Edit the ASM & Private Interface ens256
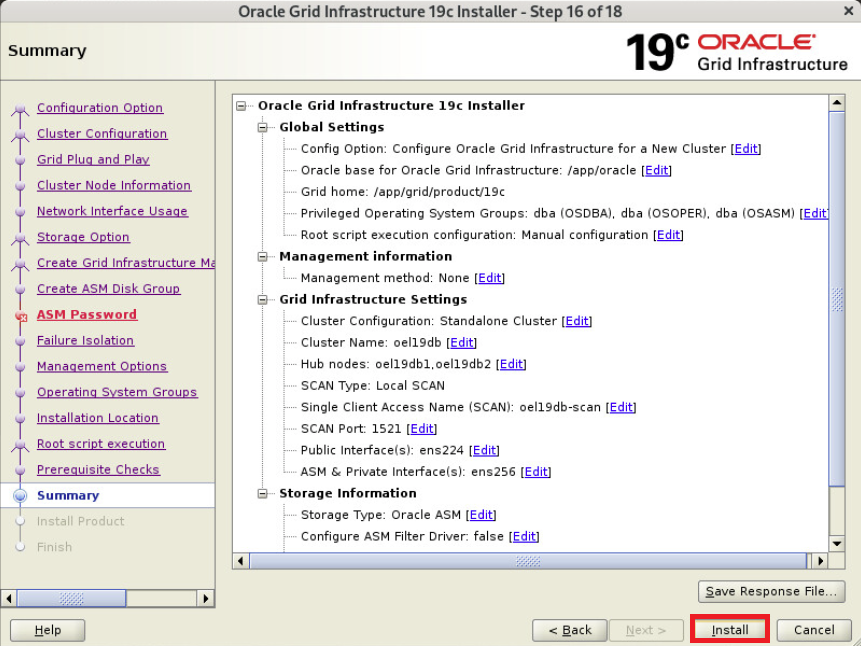This screenshot has height=646, width=861. tap(536, 472)
